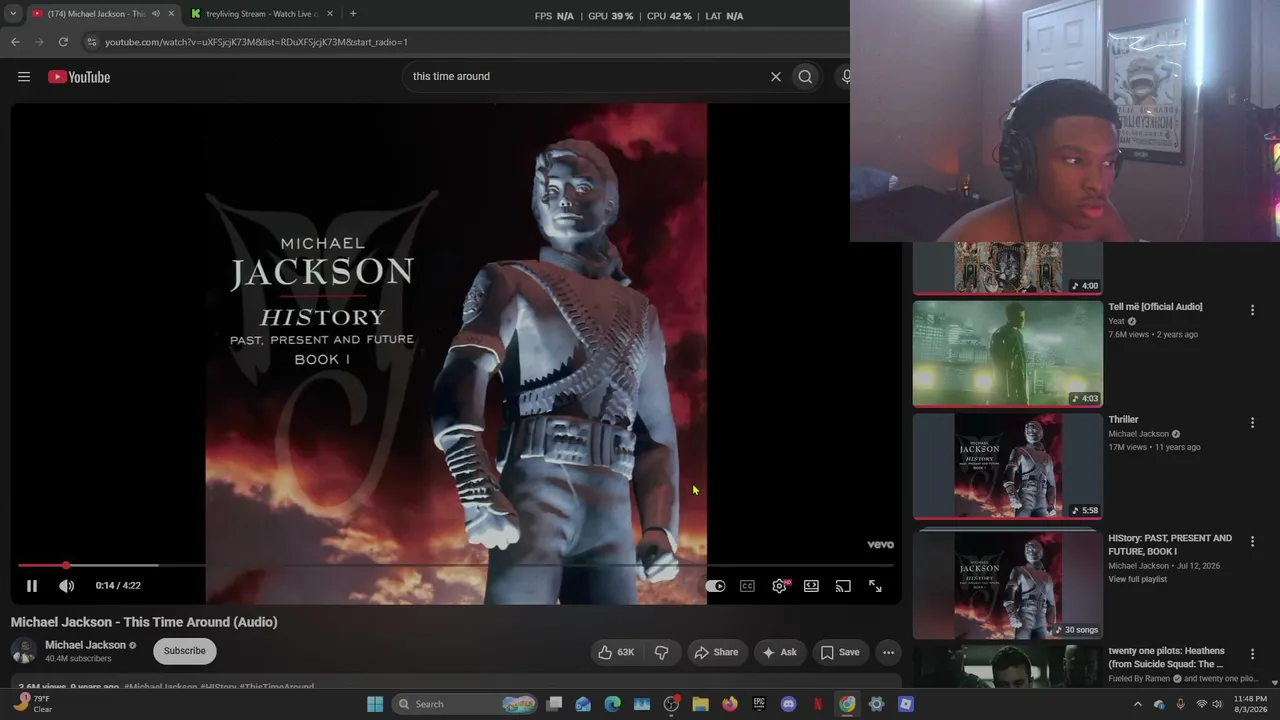Show hidden system tray icons

tap(1137, 704)
